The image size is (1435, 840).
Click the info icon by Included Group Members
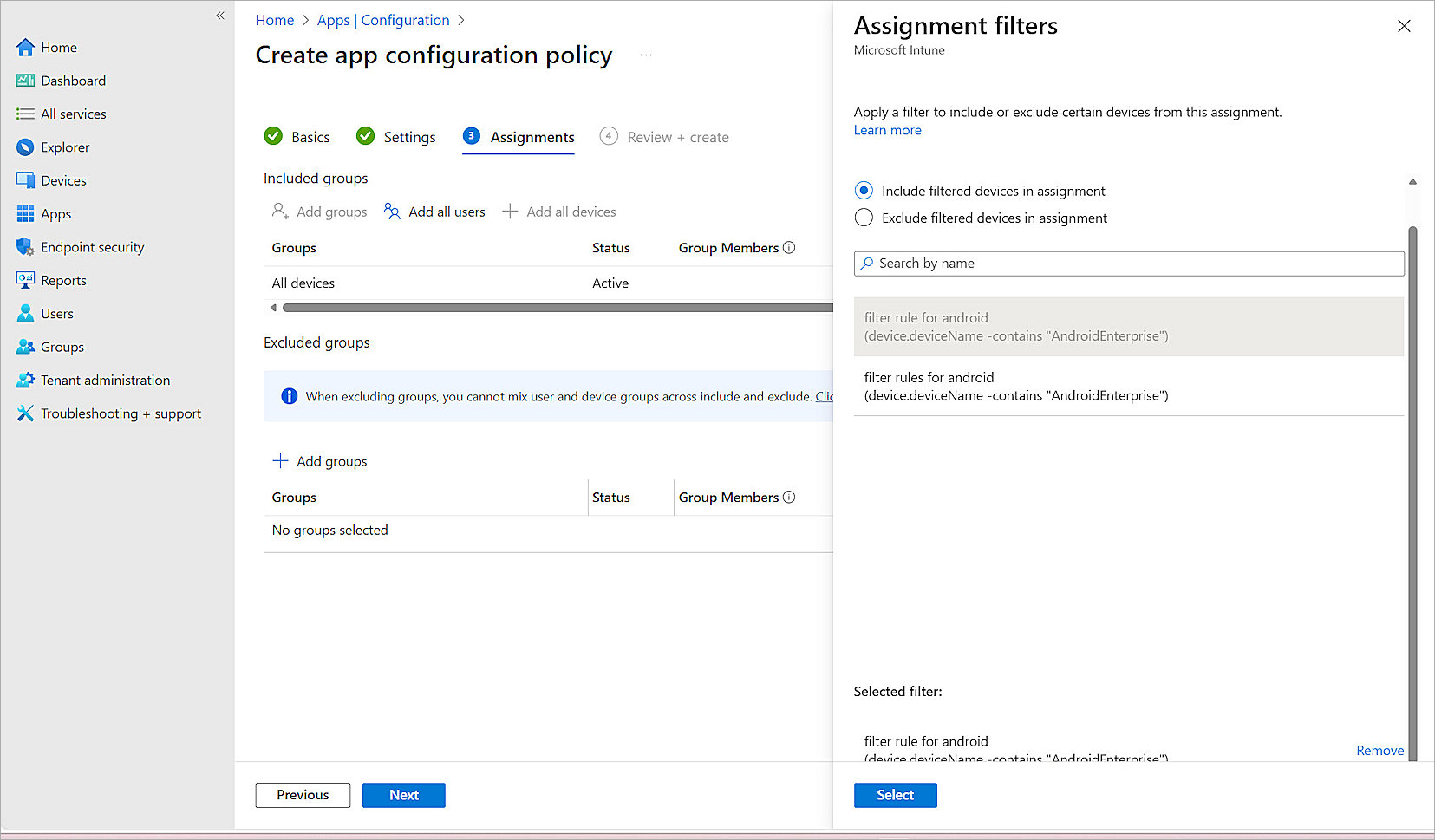coord(789,248)
